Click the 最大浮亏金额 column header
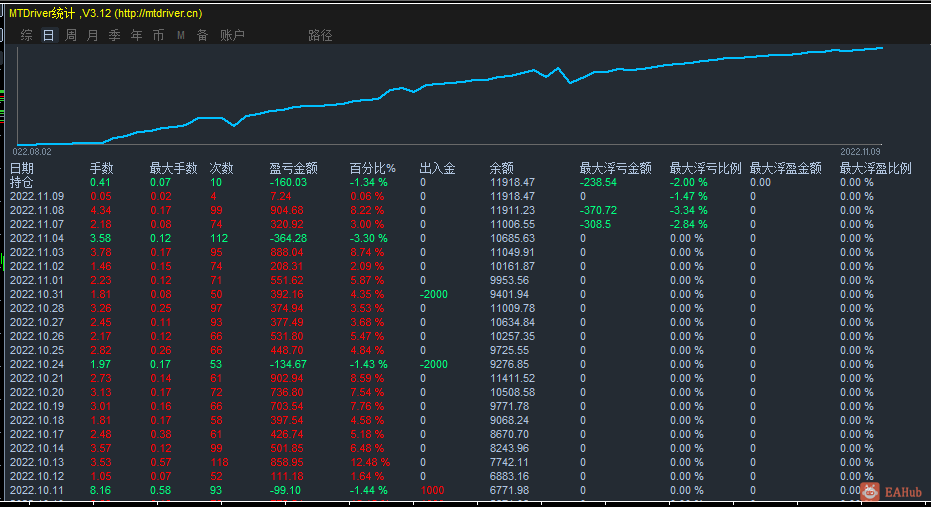 pos(615,168)
